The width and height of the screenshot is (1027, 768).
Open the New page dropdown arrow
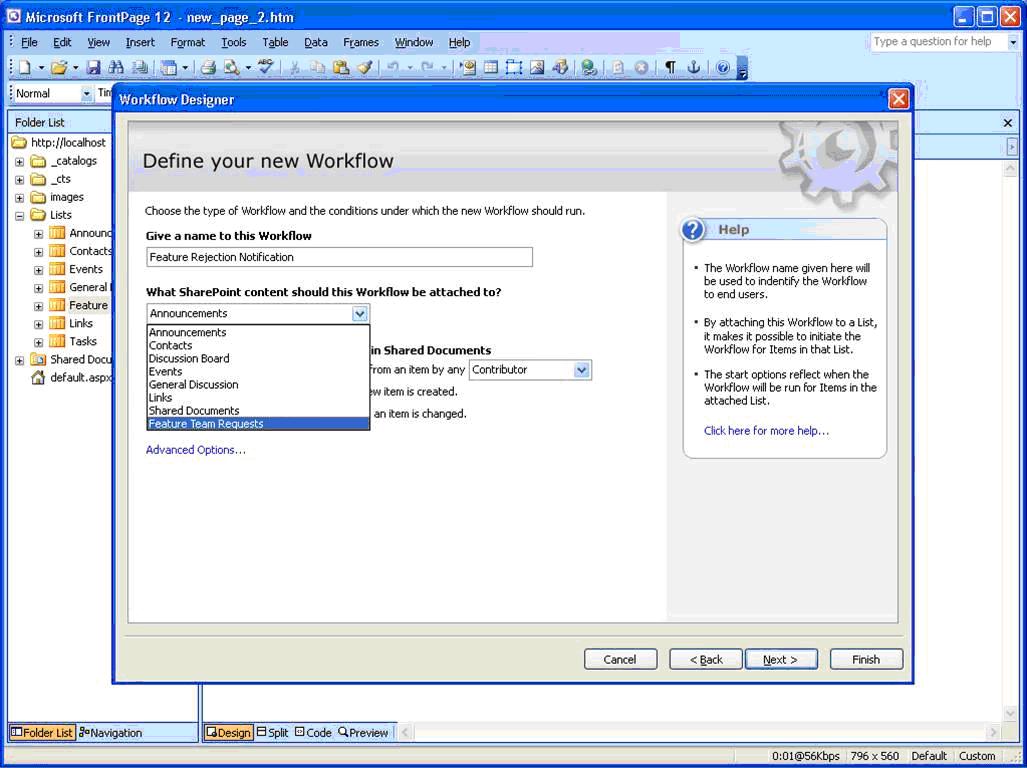[x=41, y=67]
